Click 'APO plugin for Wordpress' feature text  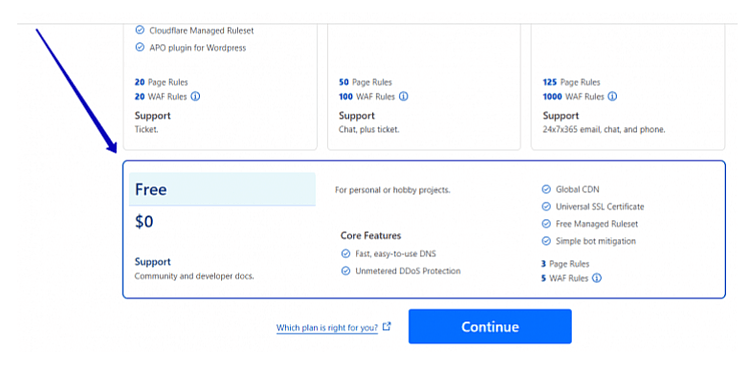198,48
